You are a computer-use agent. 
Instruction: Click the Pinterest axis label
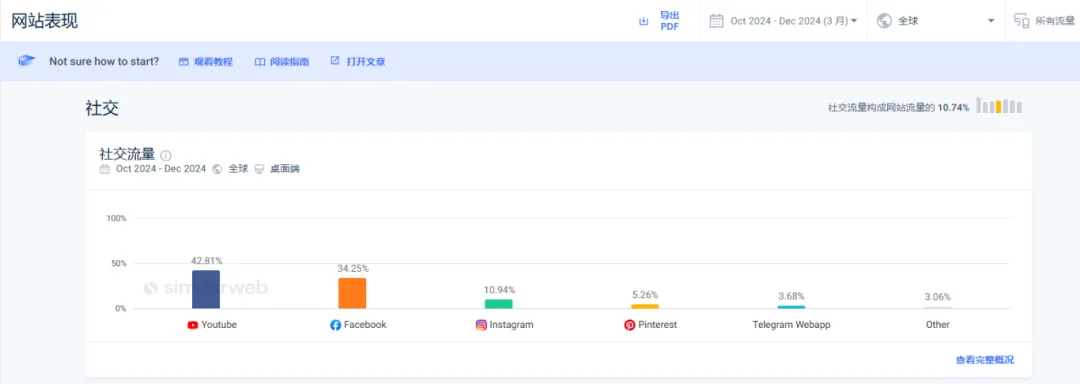pos(657,325)
